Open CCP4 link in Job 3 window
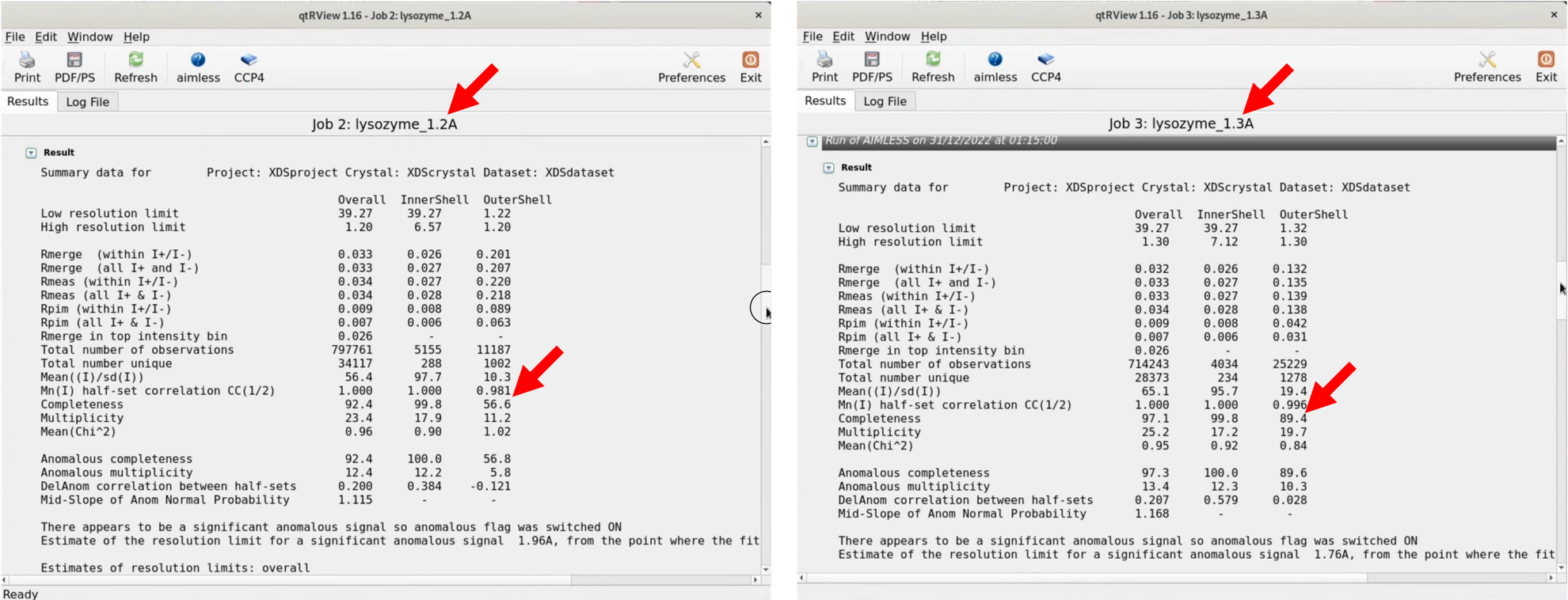The image size is (1568, 600). 1046,67
